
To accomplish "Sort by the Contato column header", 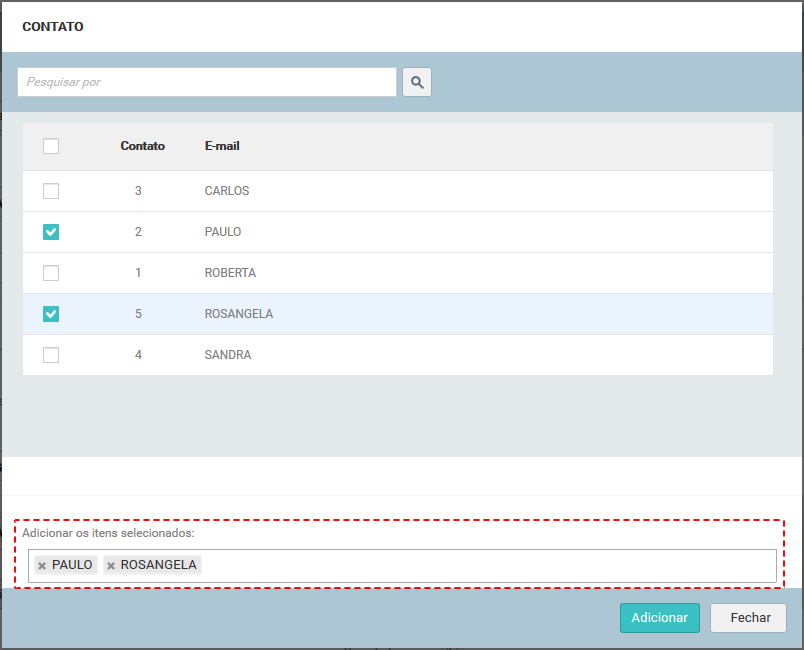I will [143, 146].
